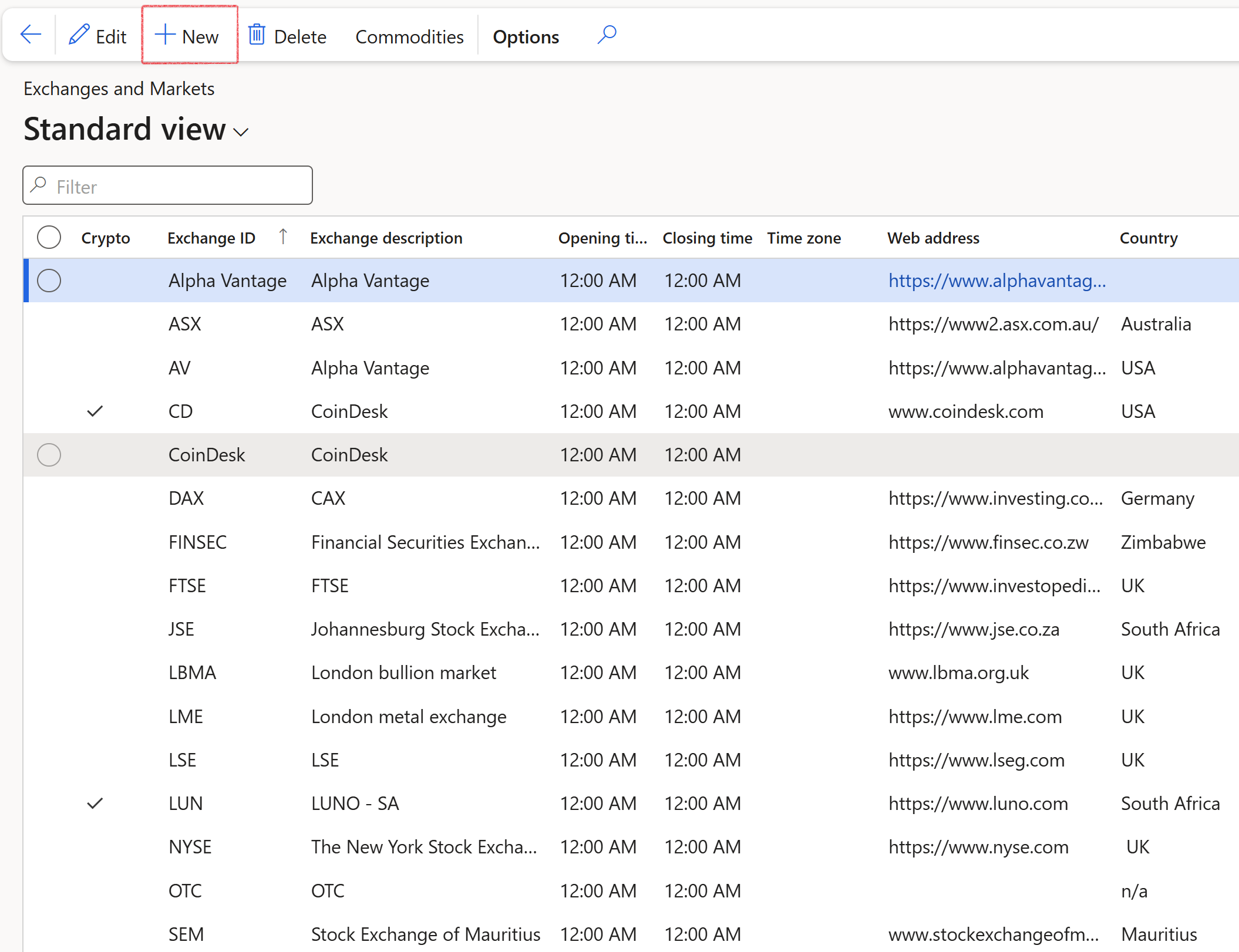The image size is (1239, 952).
Task: Click the CAX description in DAX row
Action: click(328, 498)
